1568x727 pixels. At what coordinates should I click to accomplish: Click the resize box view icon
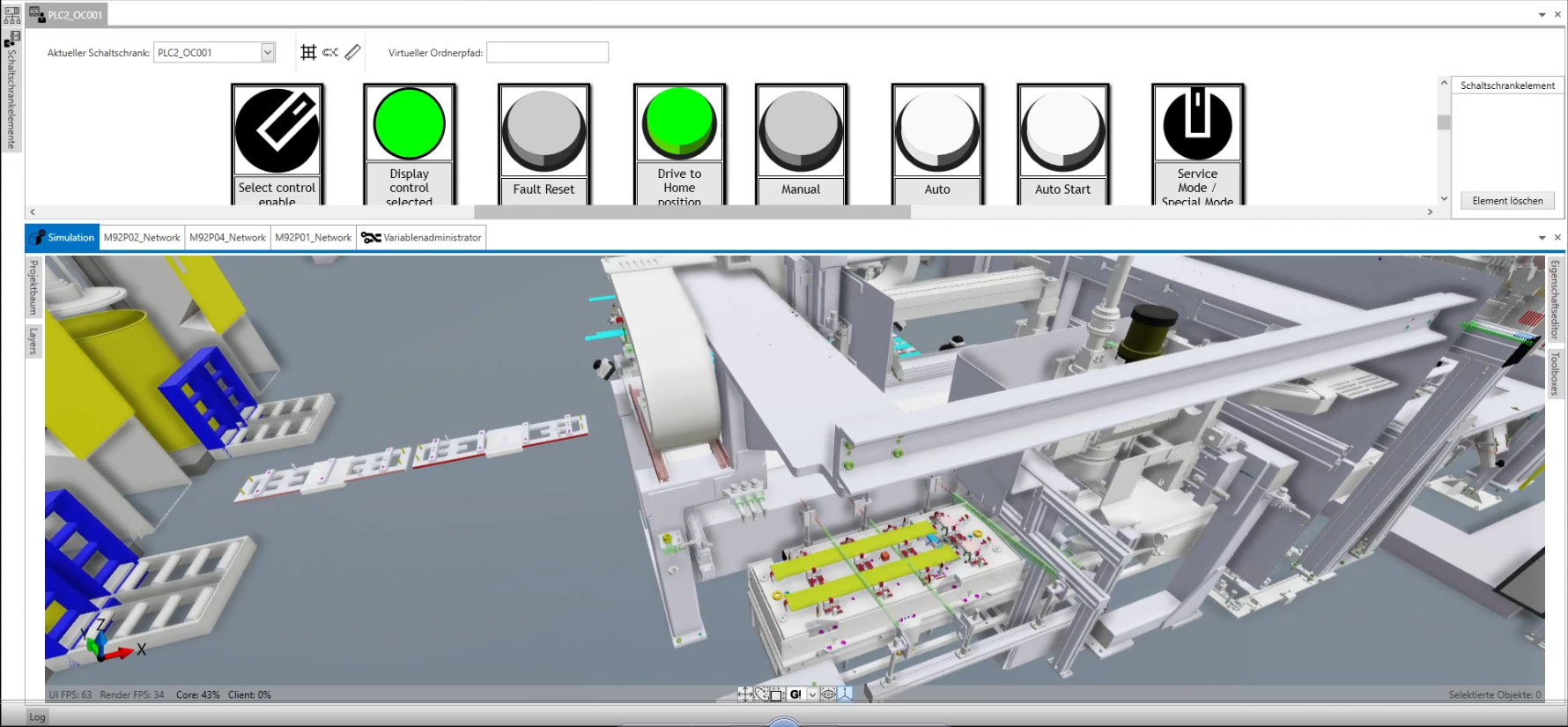click(776, 694)
